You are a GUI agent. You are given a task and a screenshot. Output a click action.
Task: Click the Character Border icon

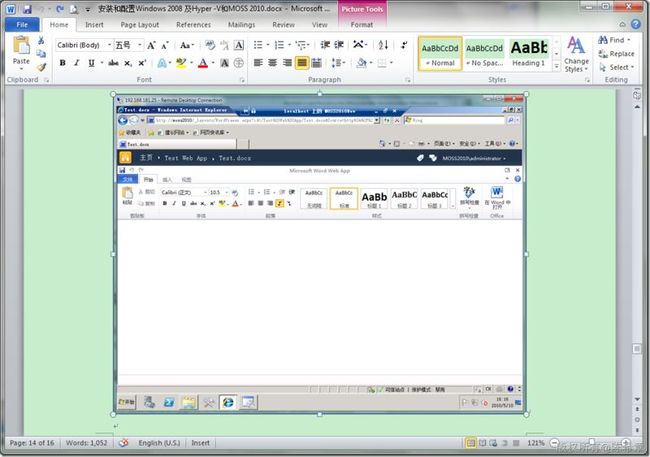point(239,45)
